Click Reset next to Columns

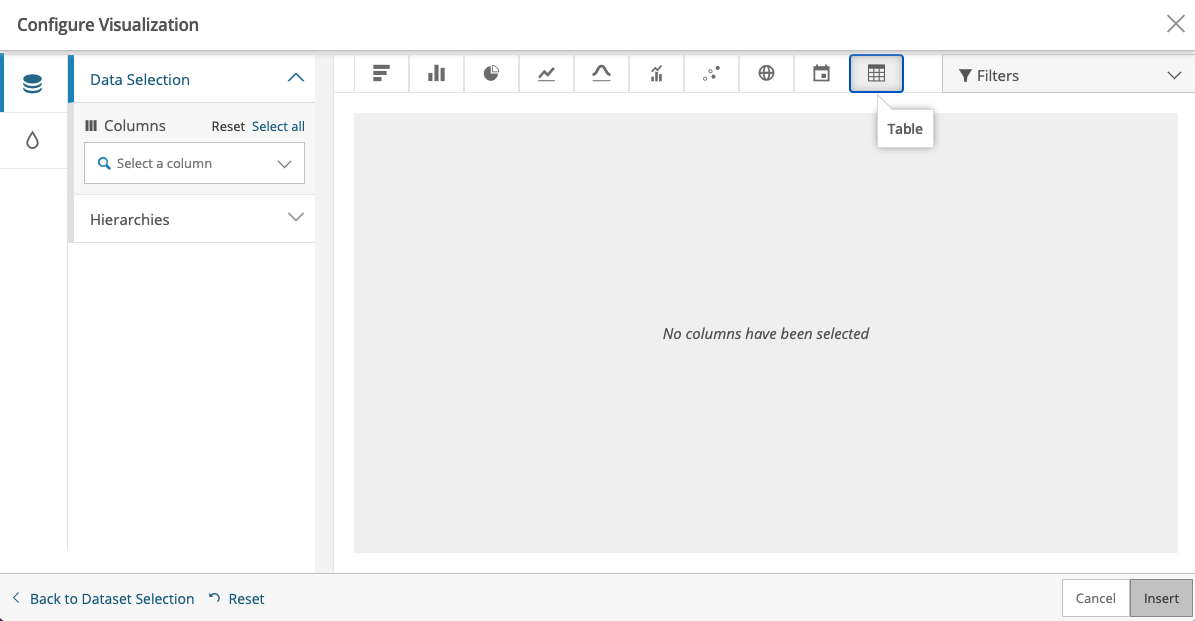point(228,126)
